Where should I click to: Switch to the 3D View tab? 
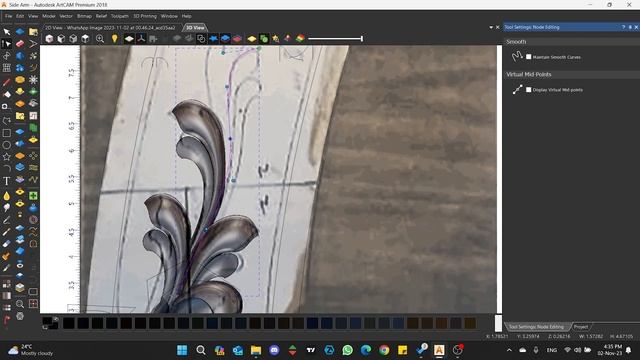(x=195, y=28)
